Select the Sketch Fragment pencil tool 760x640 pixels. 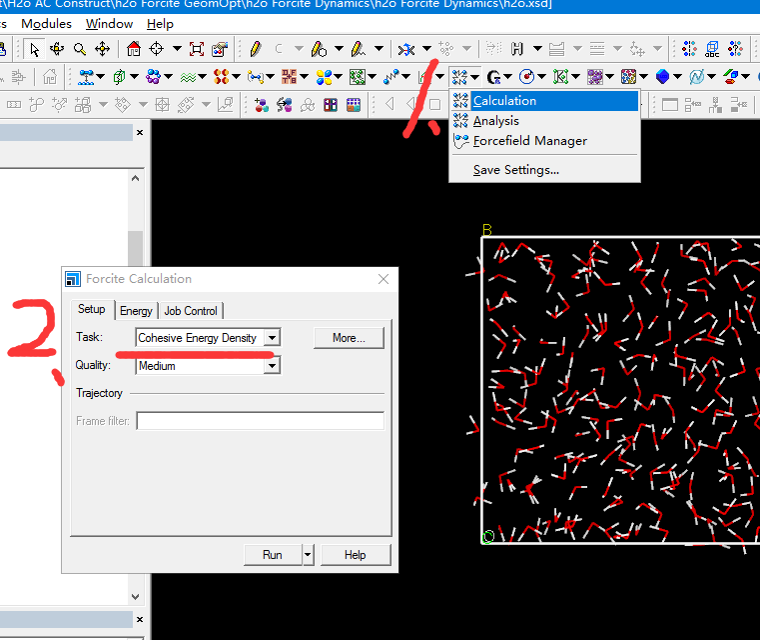pyautogui.click(x=358, y=49)
